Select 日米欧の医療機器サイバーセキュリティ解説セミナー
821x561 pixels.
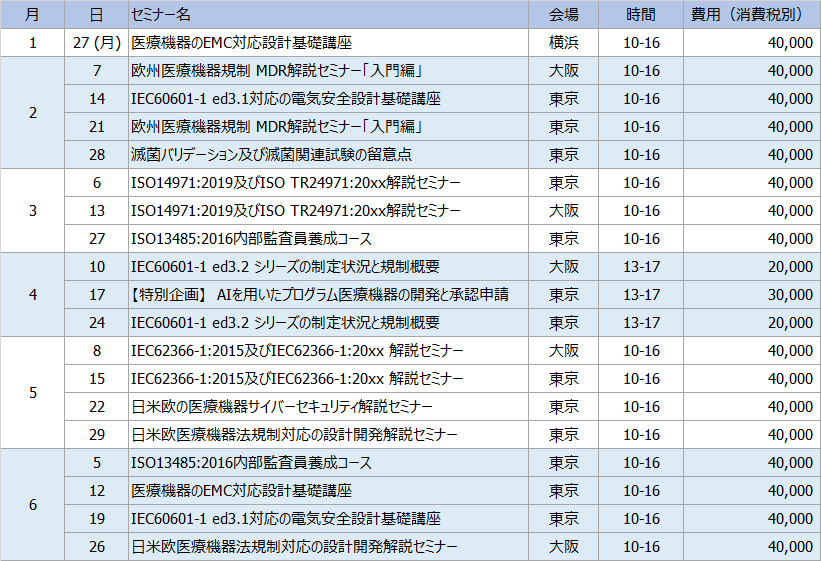282,407
